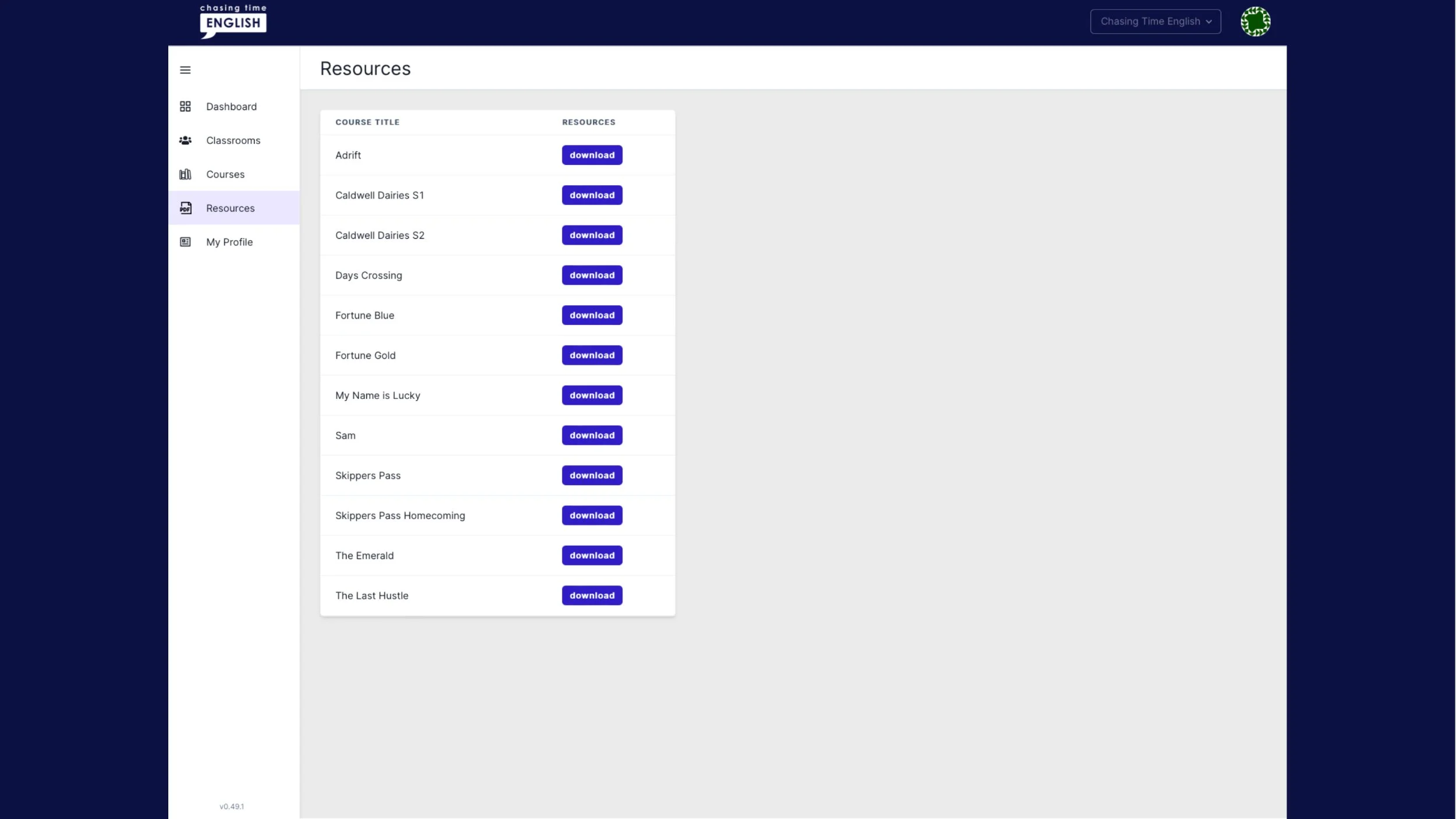Download Days Crossing resources
This screenshot has height=819, width=1456.
coord(592,275)
